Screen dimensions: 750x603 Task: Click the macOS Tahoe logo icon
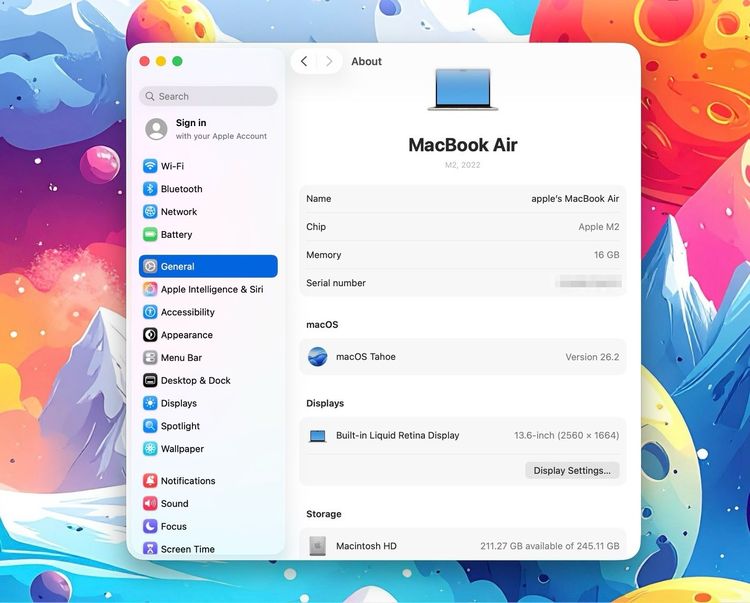318,357
